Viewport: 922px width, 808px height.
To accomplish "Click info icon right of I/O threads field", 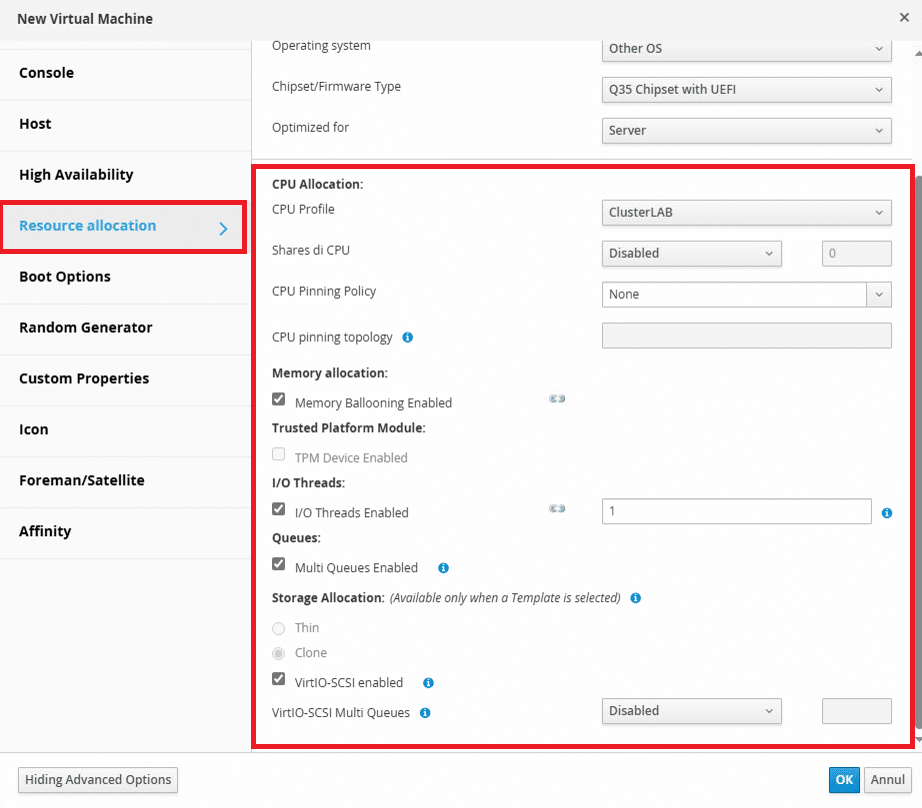I will pos(887,514).
